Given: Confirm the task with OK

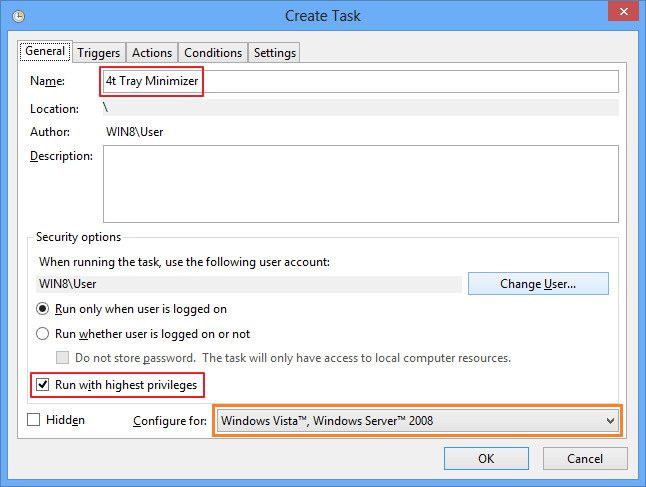Looking at the screenshot, I should tap(486, 459).
